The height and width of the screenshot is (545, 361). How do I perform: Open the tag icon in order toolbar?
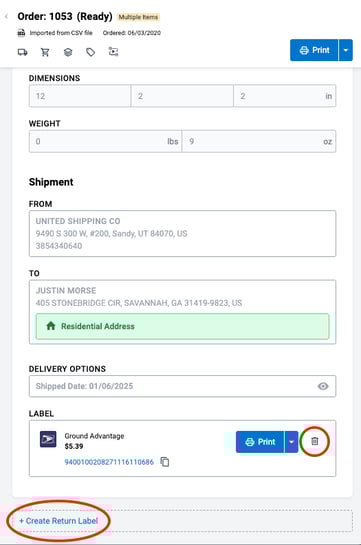tap(91, 52)
